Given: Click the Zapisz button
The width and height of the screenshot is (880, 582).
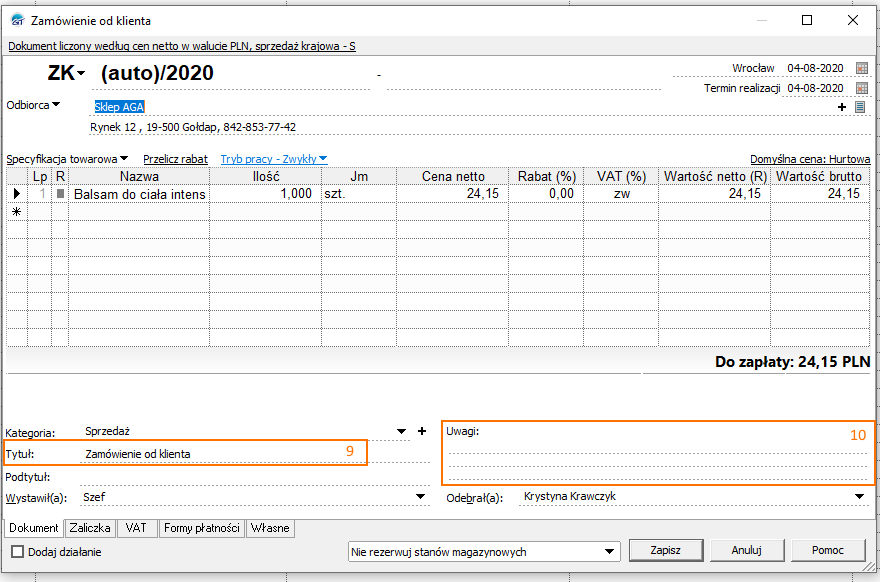Looking at the screenshot, I should point(665,550).
